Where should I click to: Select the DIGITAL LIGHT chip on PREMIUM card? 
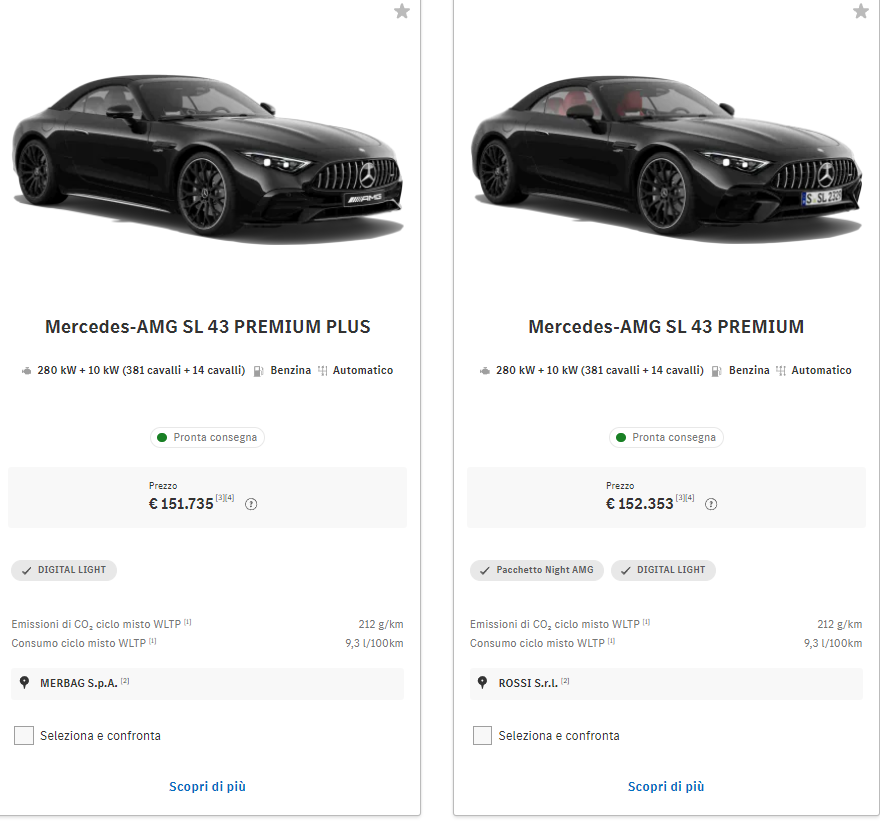[x=663, y=570]
